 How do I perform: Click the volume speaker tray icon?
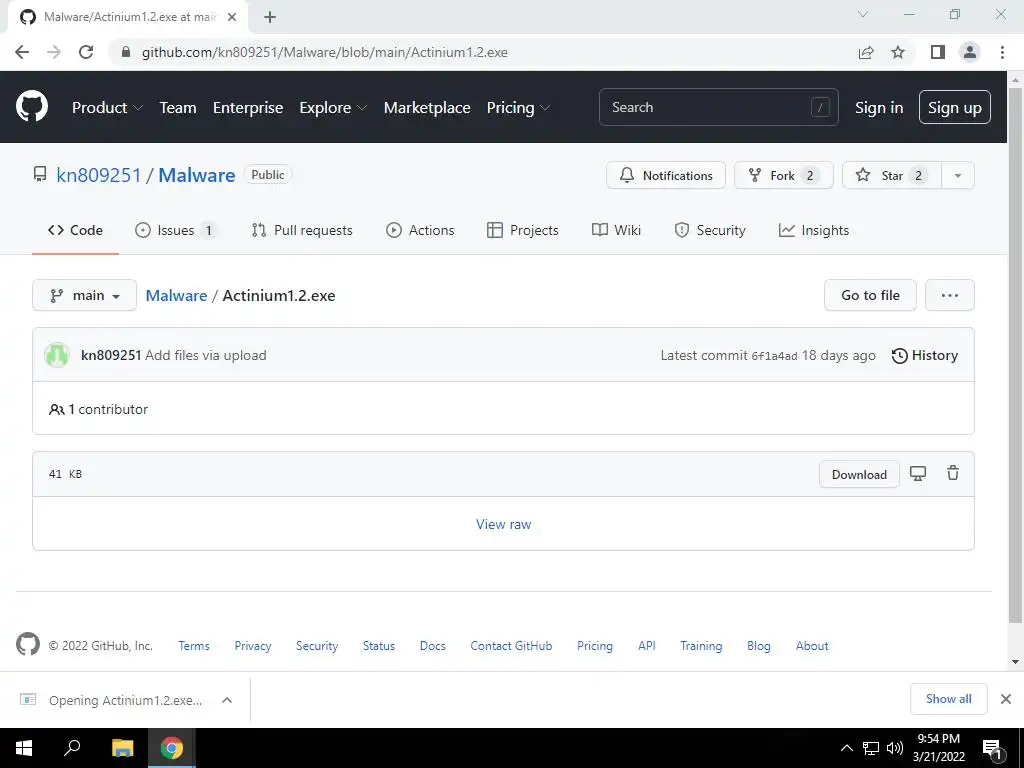[x=895, y=748]
